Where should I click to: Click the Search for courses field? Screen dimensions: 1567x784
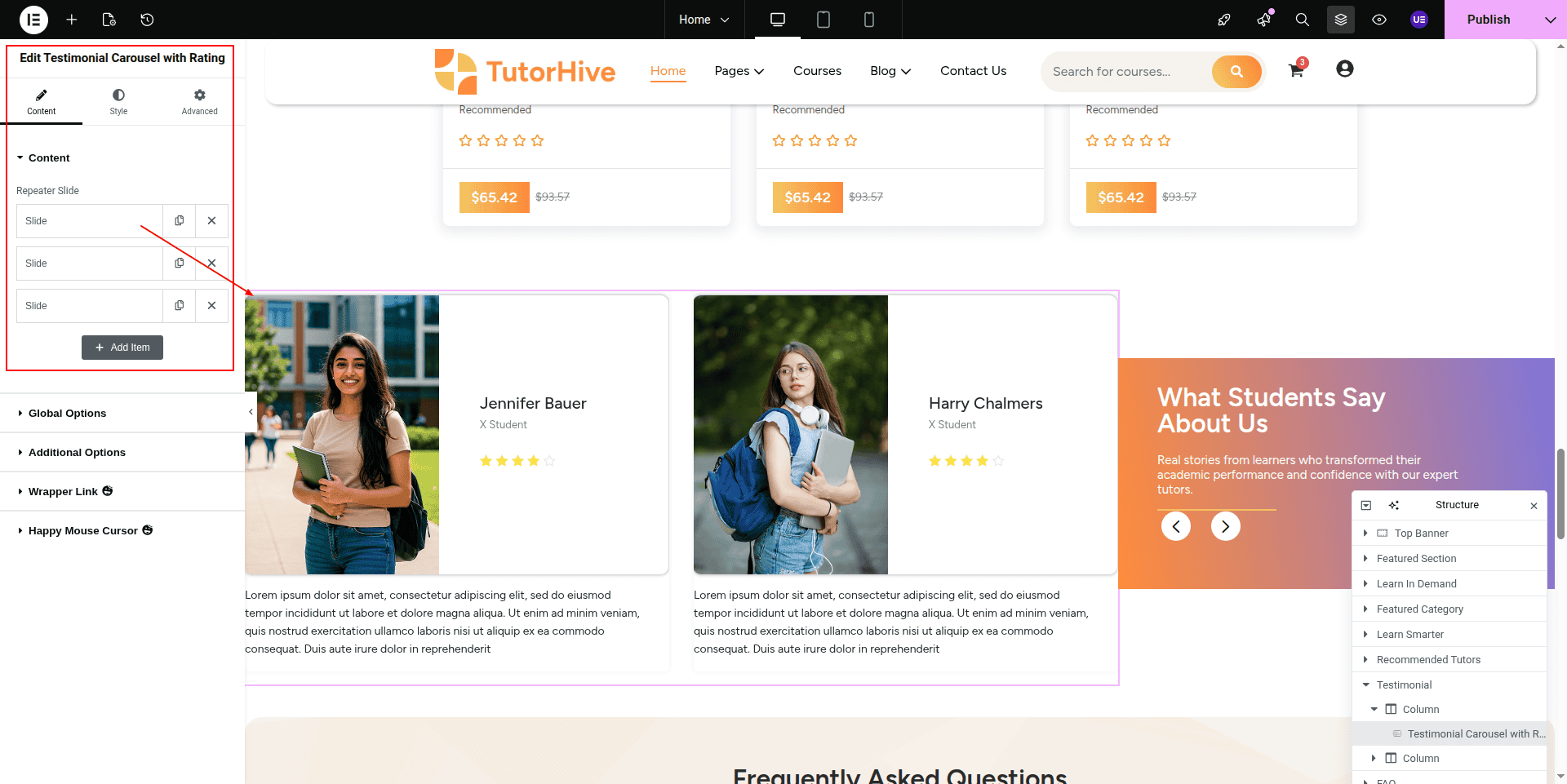pos(1128,72)
